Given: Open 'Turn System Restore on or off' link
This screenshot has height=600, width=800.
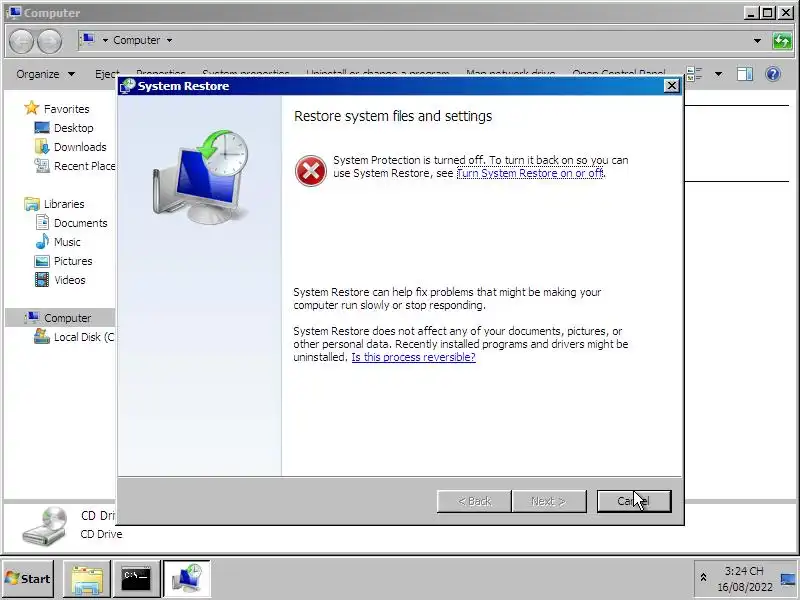Looking at the screenshot, I should coord(530,173).
